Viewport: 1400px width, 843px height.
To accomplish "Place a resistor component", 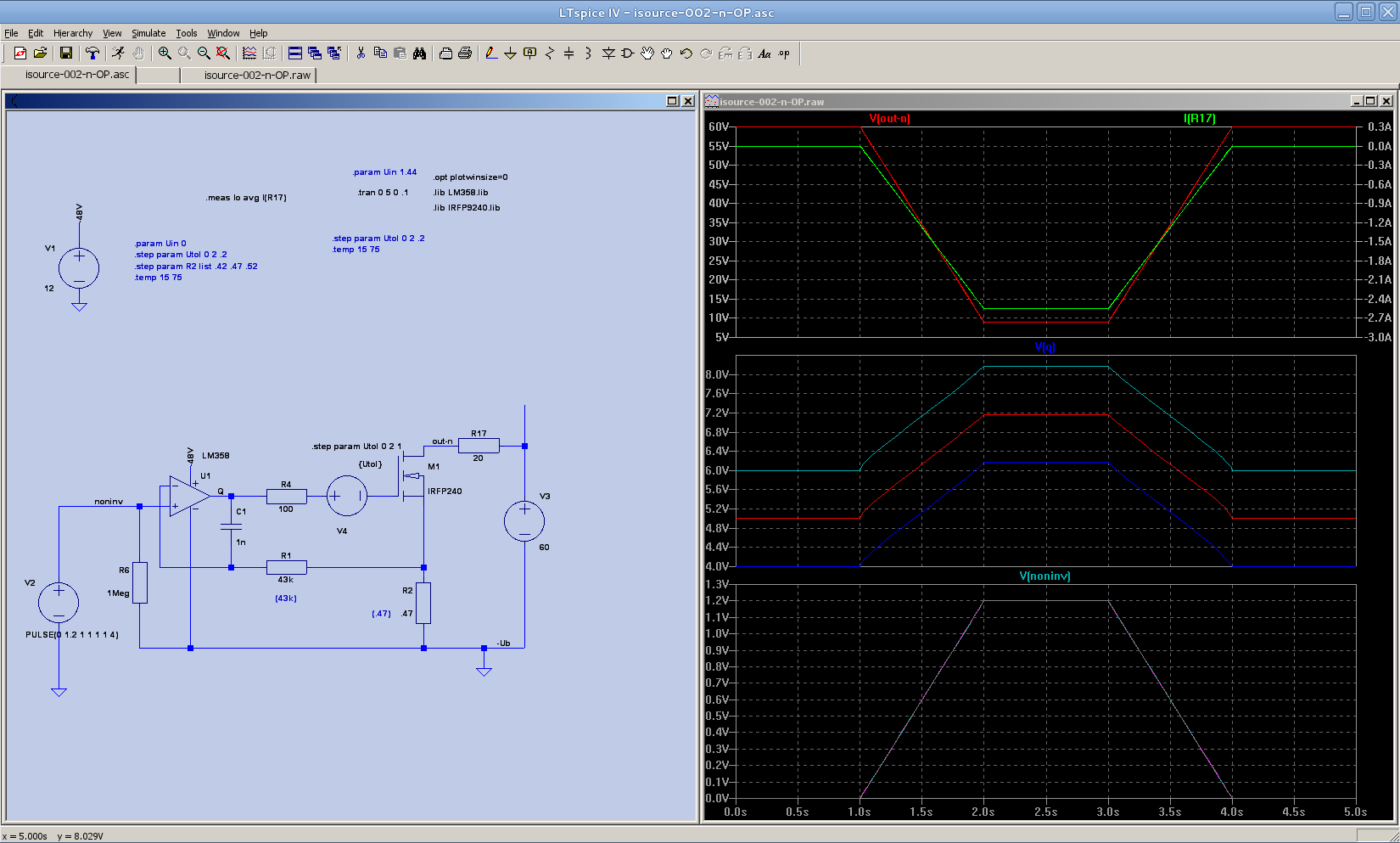I will [550, 53].
